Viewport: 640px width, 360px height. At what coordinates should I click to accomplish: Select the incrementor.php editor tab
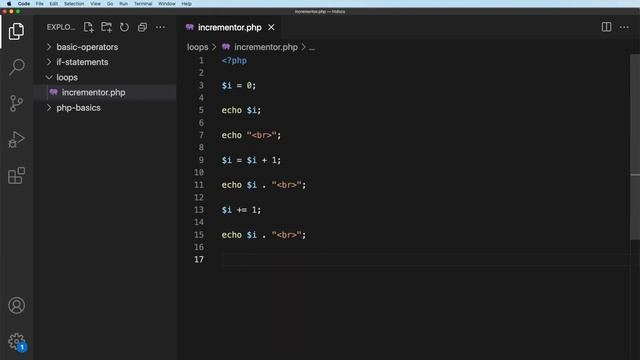point(229,27)
